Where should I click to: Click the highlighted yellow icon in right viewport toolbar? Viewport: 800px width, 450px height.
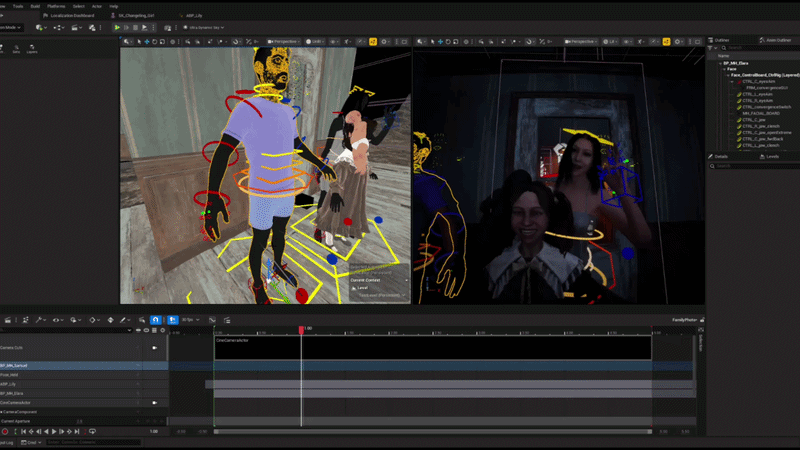666,42
